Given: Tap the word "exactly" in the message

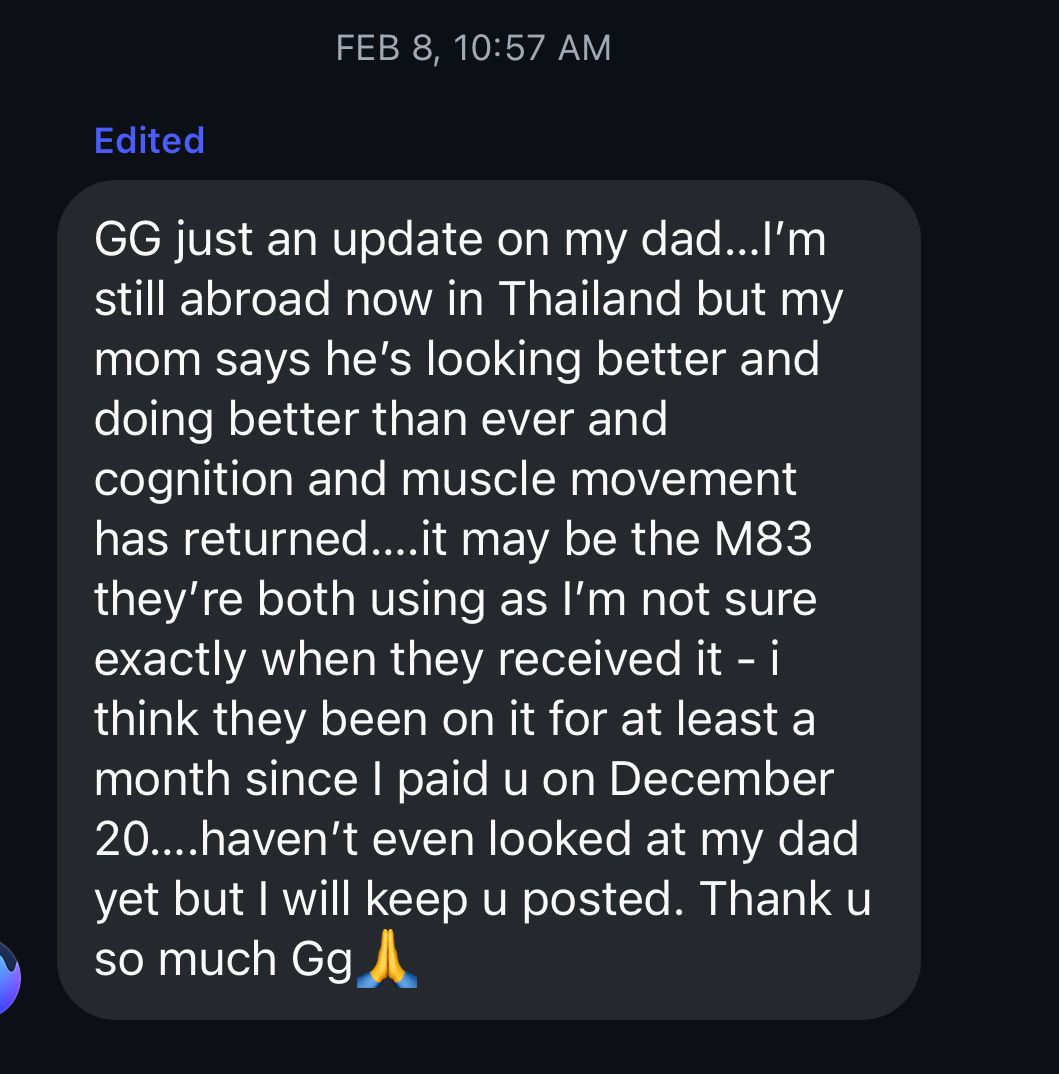Looking at the screenshot, I should tap(170, 660).
